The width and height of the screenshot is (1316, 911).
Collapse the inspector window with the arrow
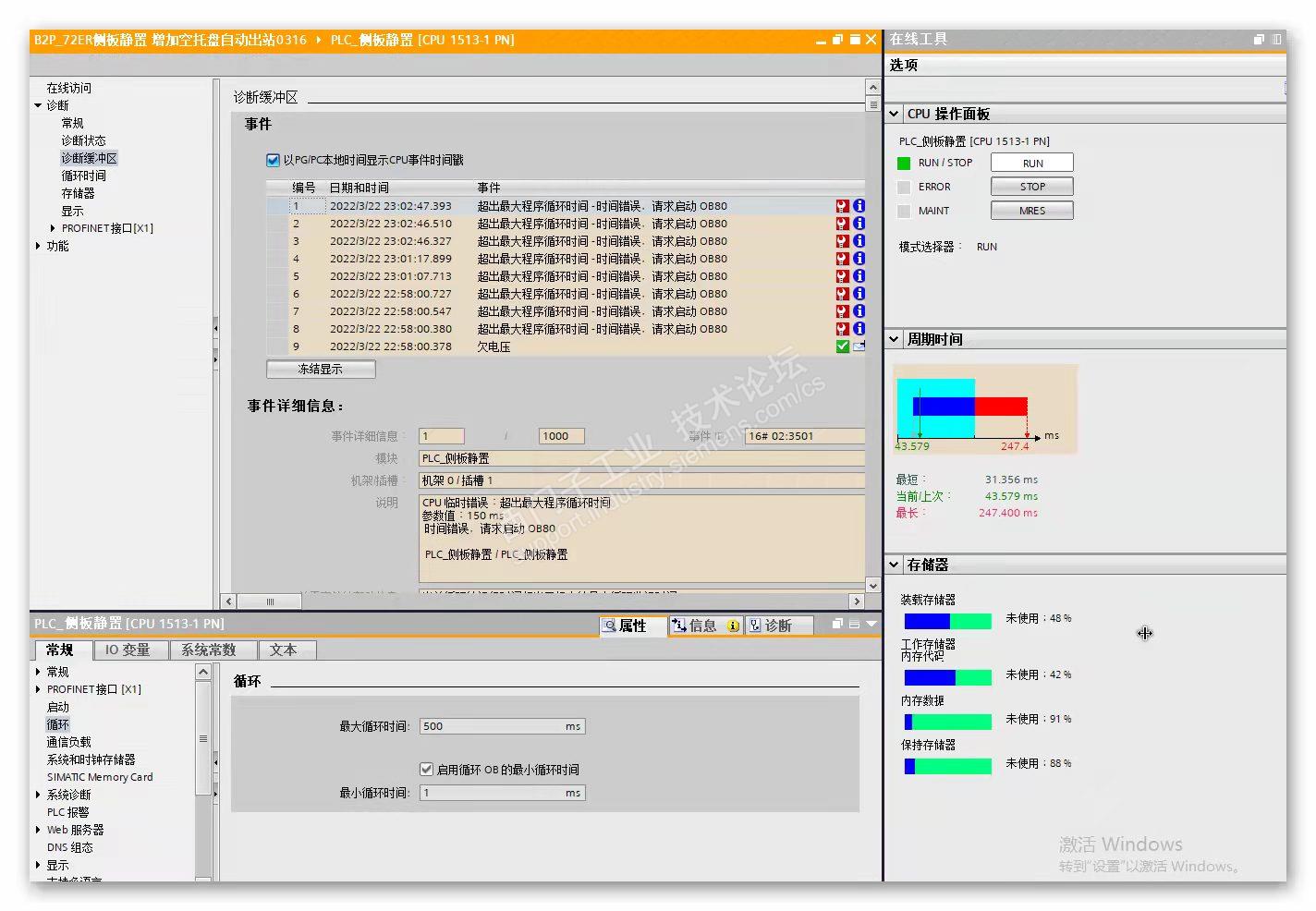871,625
